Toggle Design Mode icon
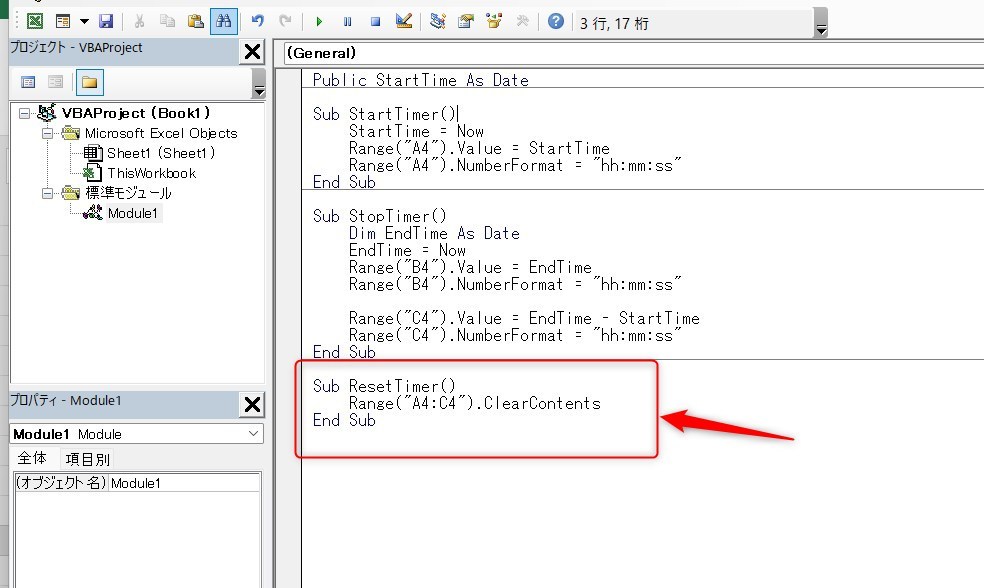This screenshot has height=588, width=984. coord(404,21)
